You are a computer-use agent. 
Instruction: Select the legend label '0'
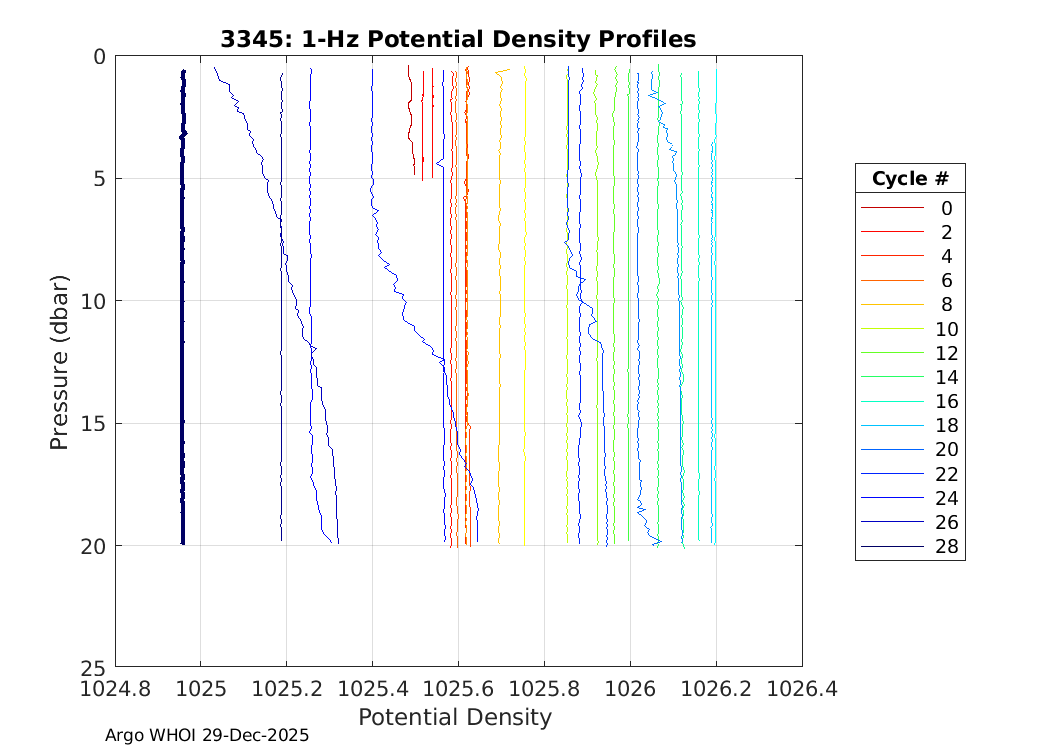[x=946, y=208]
